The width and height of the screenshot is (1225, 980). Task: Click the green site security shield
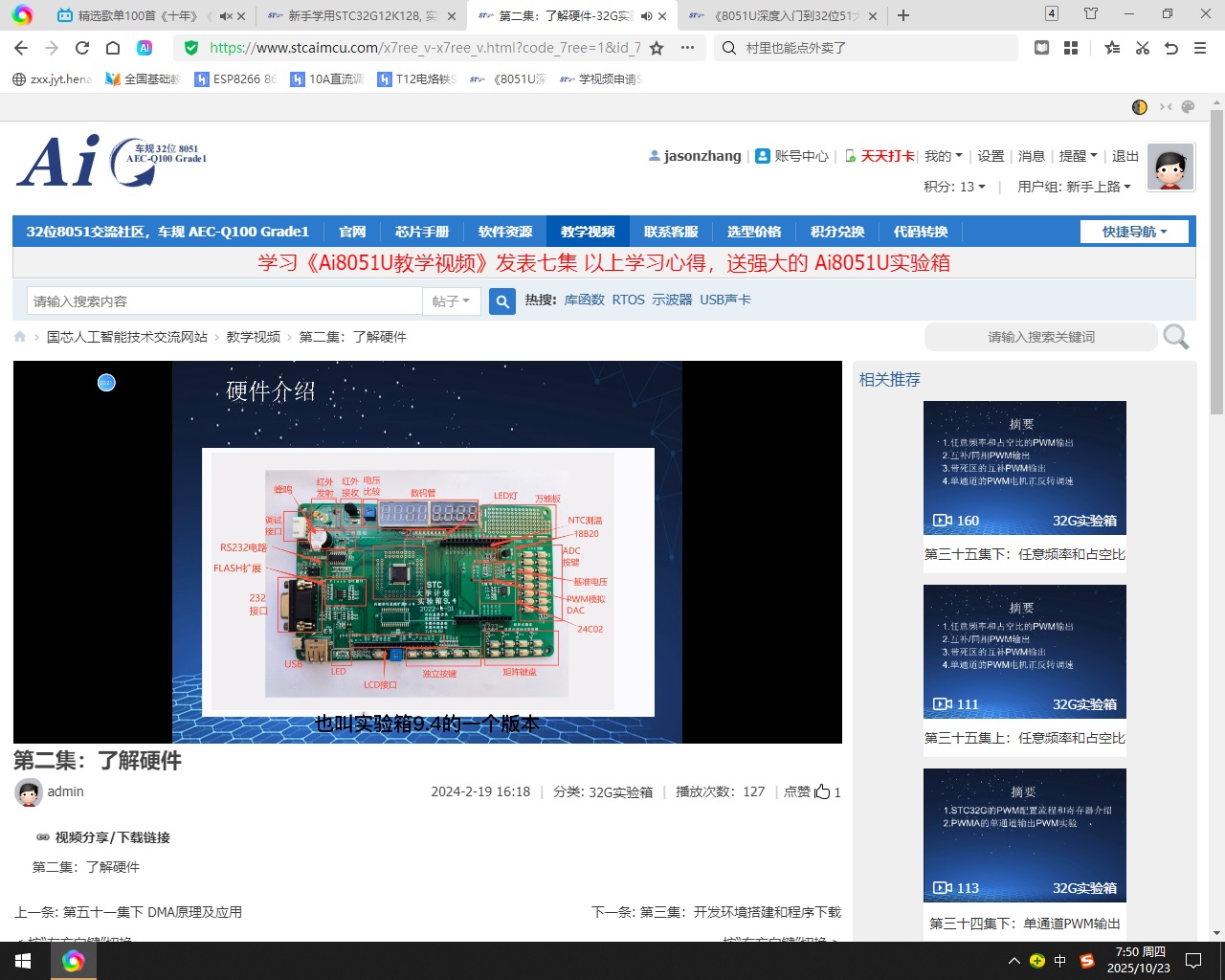191,48
